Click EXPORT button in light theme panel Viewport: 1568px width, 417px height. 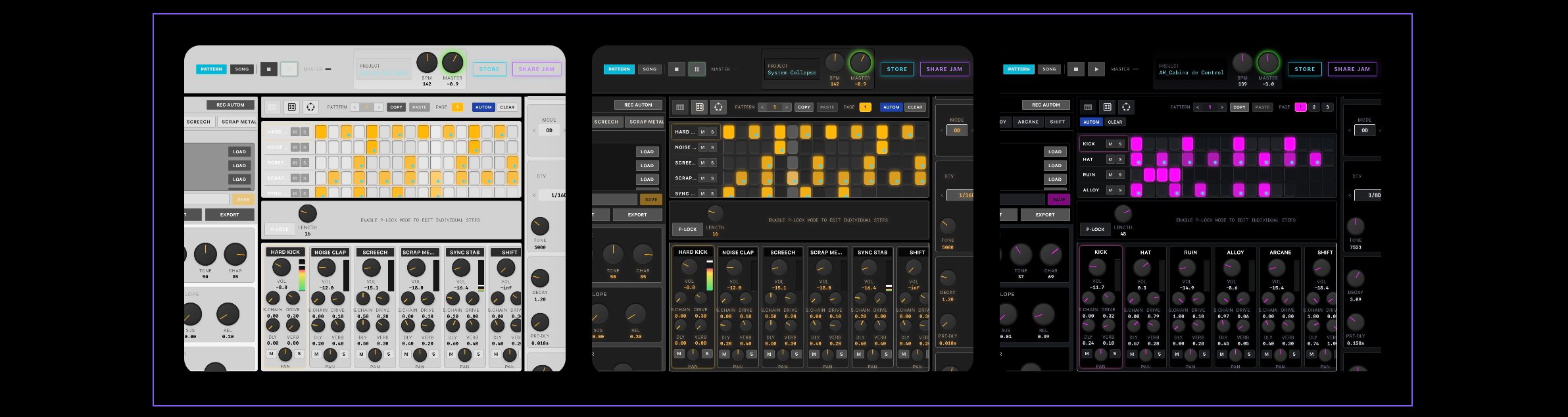coord(230,215)
